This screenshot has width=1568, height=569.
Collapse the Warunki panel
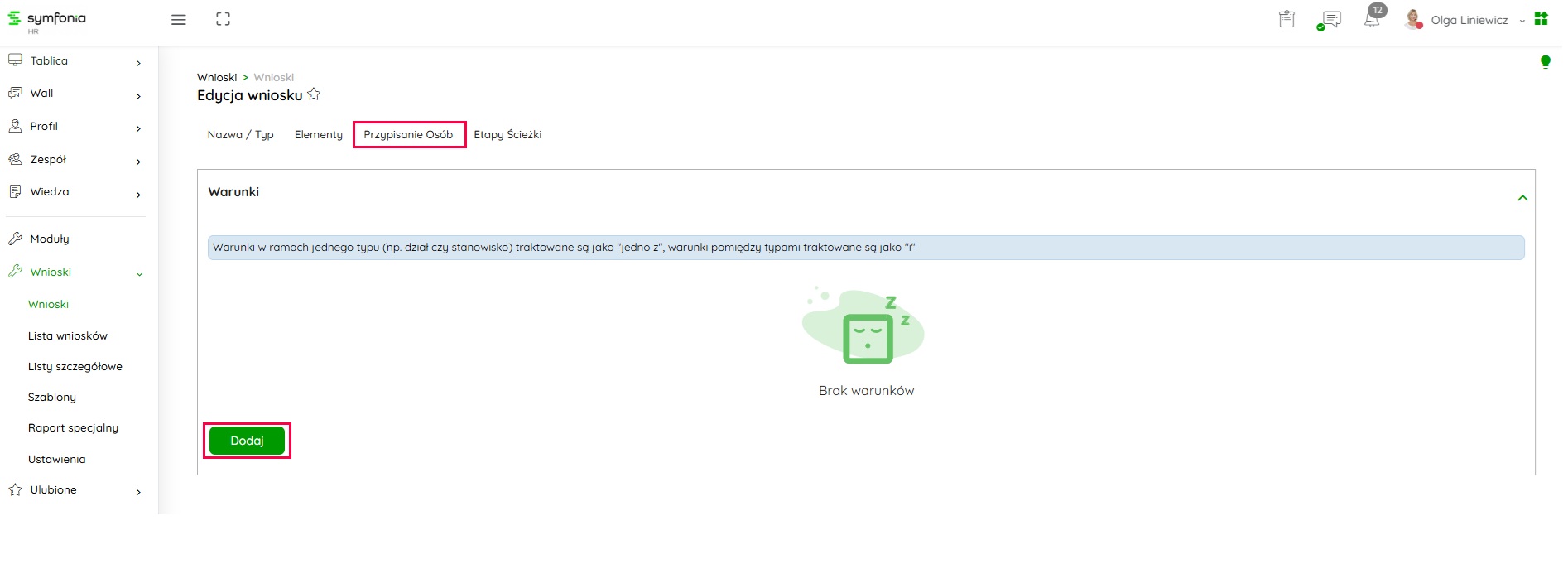(1522, 198)
